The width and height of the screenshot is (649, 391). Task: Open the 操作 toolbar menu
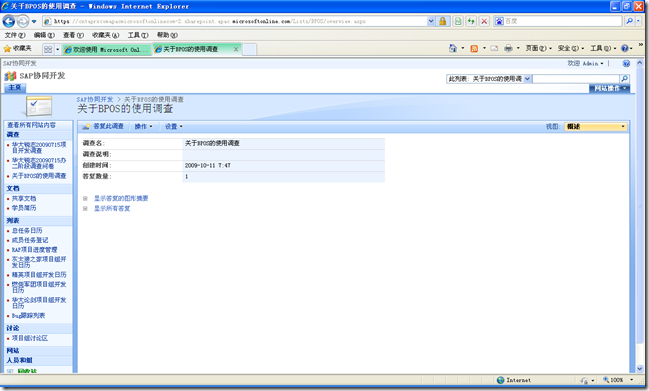(143, 127)
